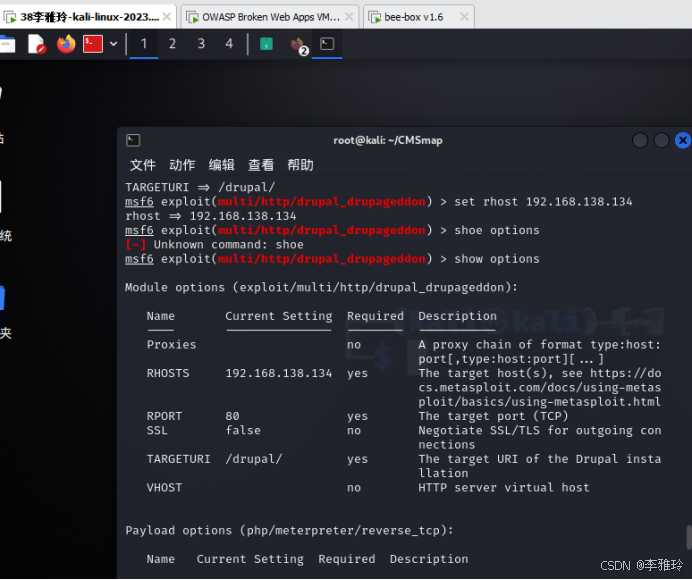Image resolution: width=692 pixels, height=580 pixels.
Task: Click the TARGETURI row label in the options table
Action: (179, 459)
